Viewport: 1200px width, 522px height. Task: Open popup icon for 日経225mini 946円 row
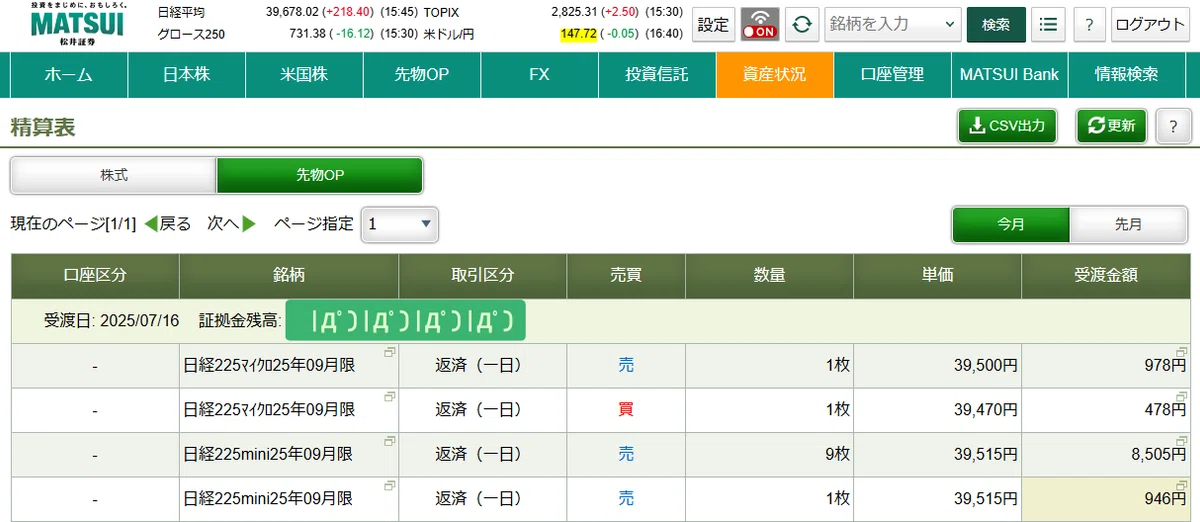[390, 484]
